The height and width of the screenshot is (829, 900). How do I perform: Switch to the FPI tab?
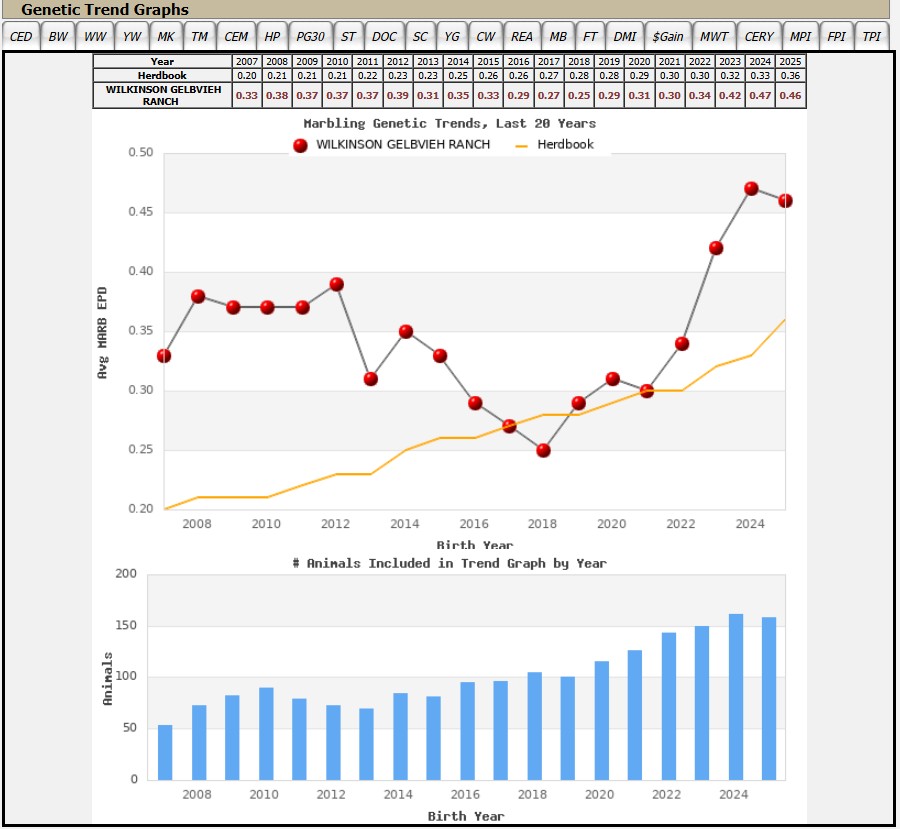tap(836, 36)
